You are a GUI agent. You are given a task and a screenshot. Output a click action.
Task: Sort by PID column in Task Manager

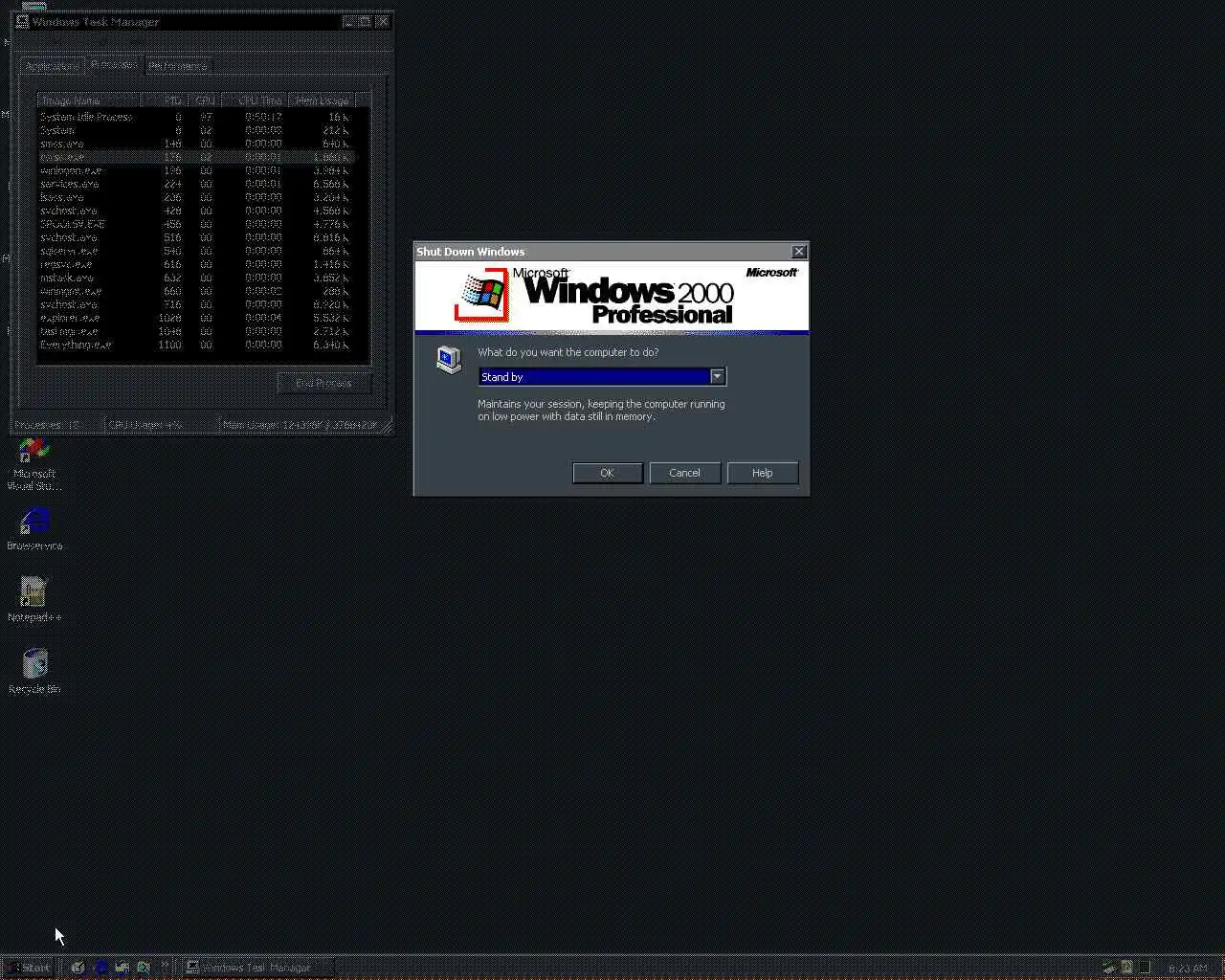pos(165,100)
